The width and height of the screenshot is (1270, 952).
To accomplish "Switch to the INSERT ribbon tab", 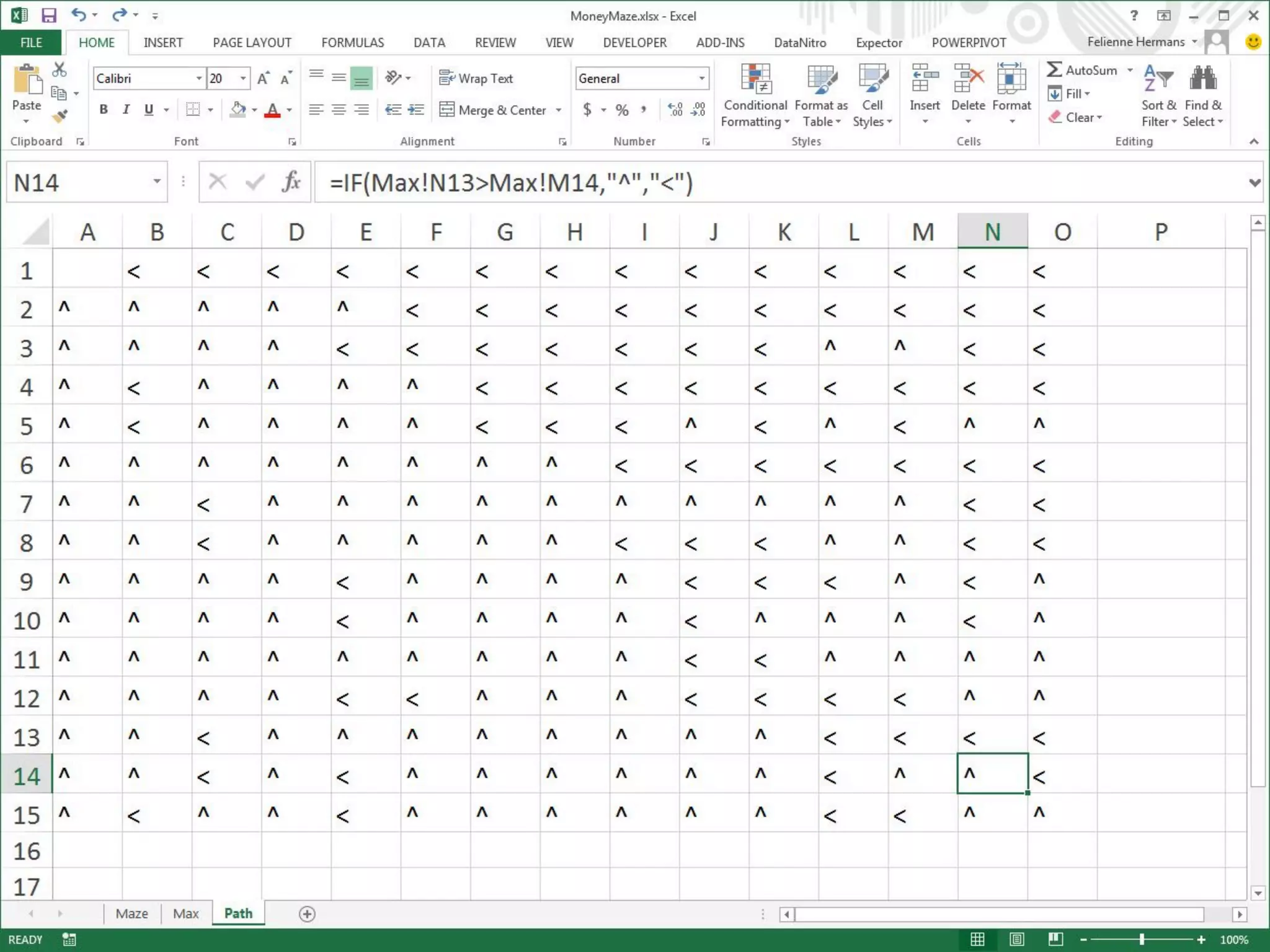I will [163, 42].
